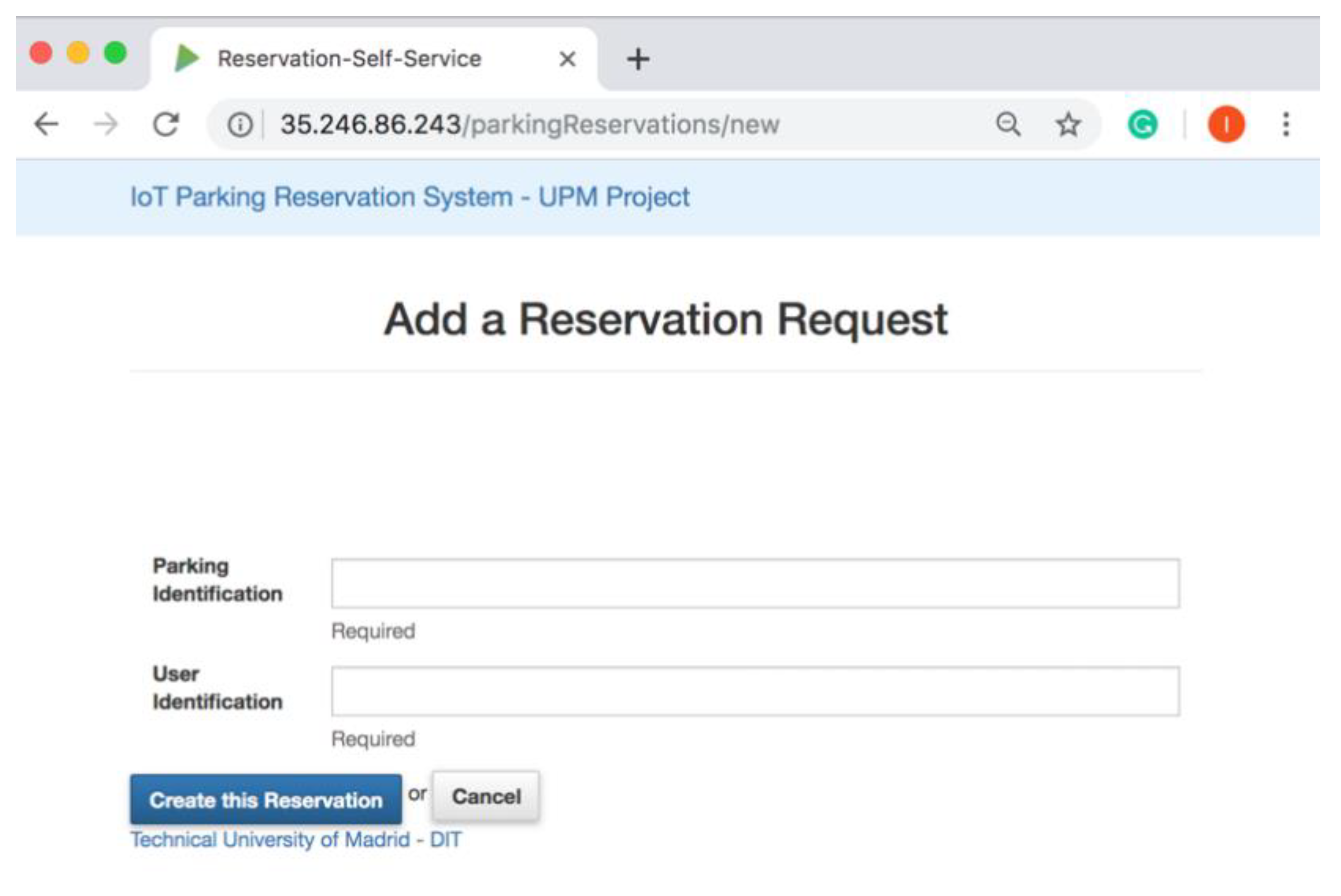Open a new tab with plus button
Viewport: 1341px width, 896px height.
638,59
